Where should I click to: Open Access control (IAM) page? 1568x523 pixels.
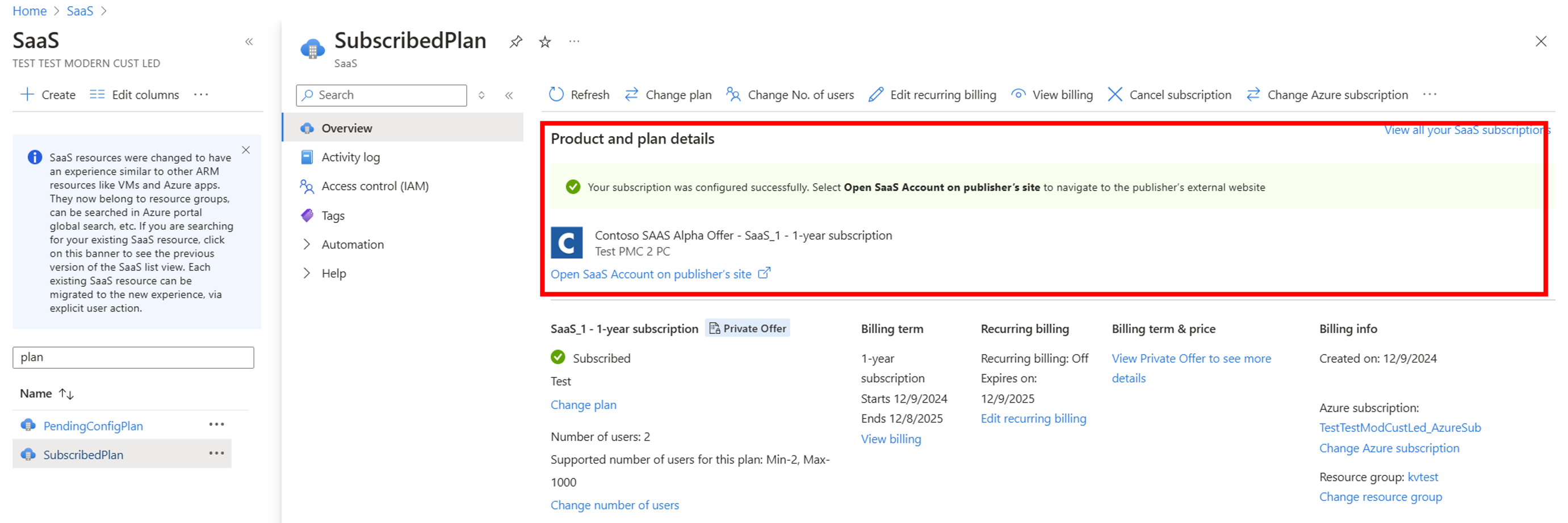tap(375, 186)
